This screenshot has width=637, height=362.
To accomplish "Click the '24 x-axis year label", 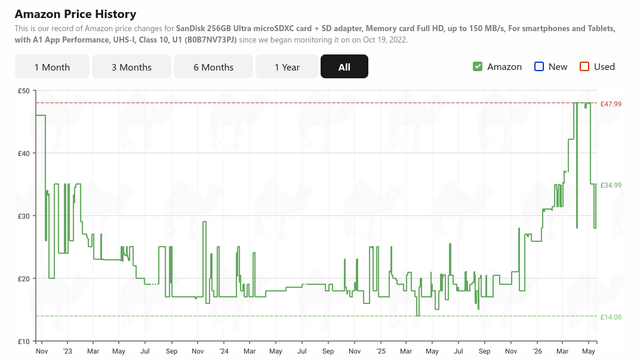I will (x=224, y=351).
